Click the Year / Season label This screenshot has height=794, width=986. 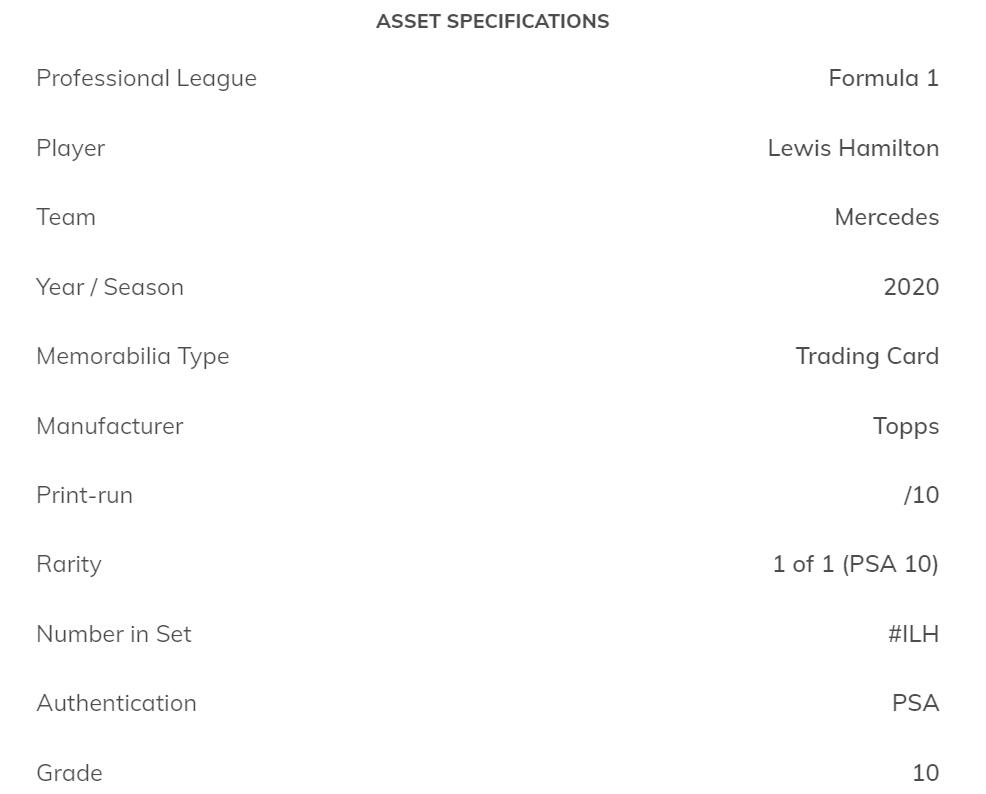click(x=110, y=287)
